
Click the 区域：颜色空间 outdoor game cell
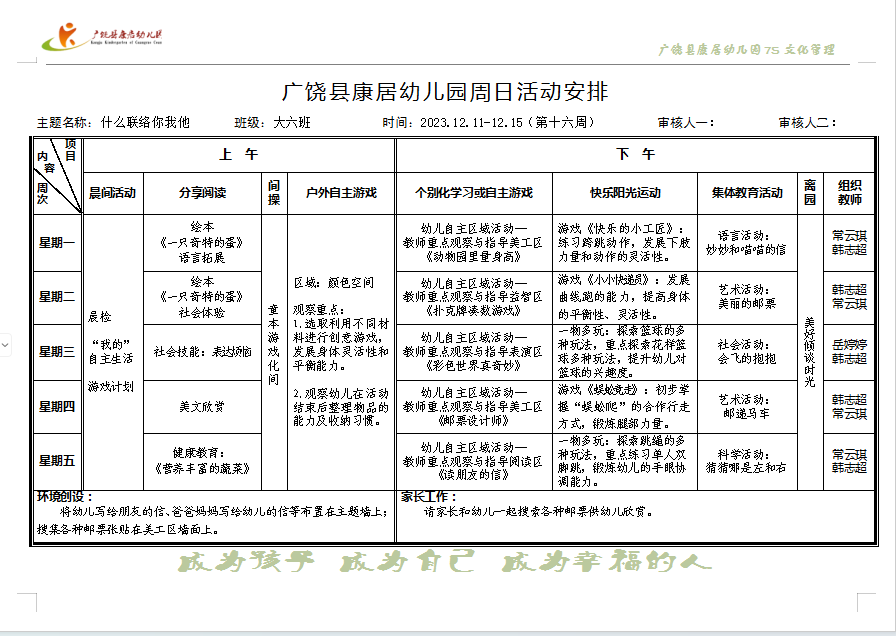[x=341, y=352]
